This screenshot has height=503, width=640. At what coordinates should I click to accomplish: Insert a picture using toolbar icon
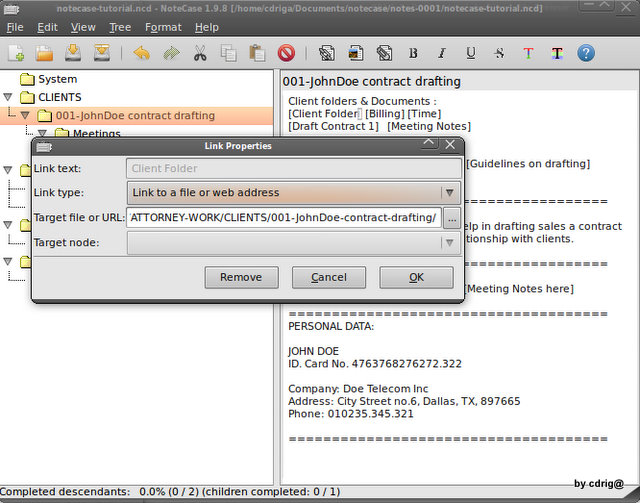(356, 53)
